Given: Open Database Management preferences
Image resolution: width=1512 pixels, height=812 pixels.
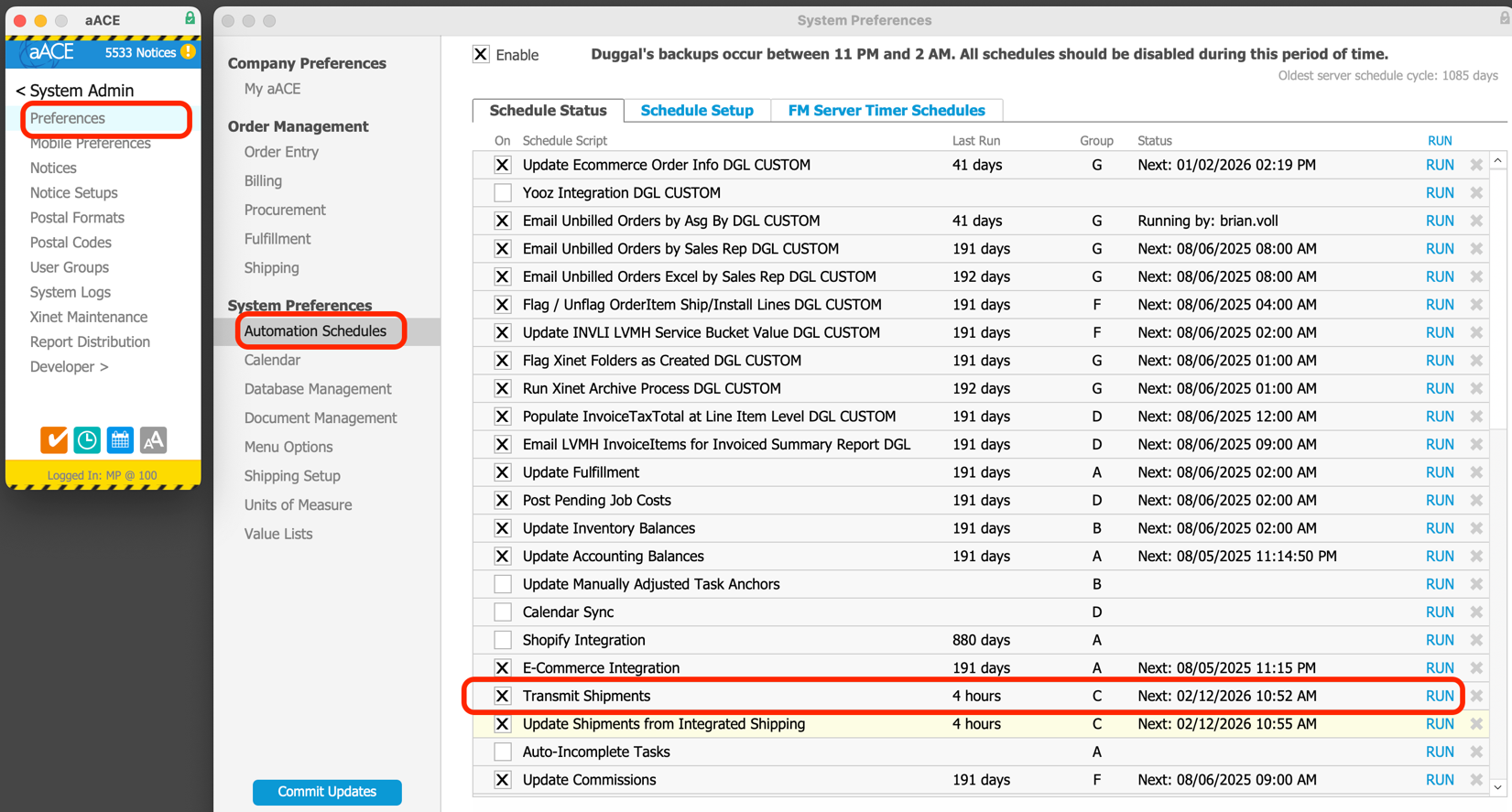Looking at the screenshot, I should pyautogui.click(x=318, y=389).
